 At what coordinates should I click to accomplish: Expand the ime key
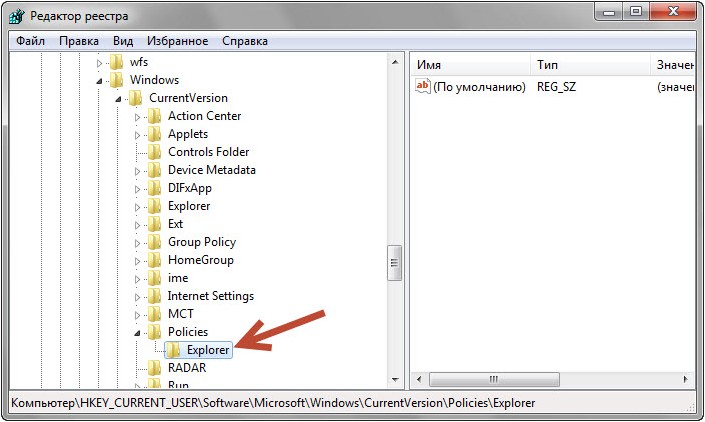(137, 279)
